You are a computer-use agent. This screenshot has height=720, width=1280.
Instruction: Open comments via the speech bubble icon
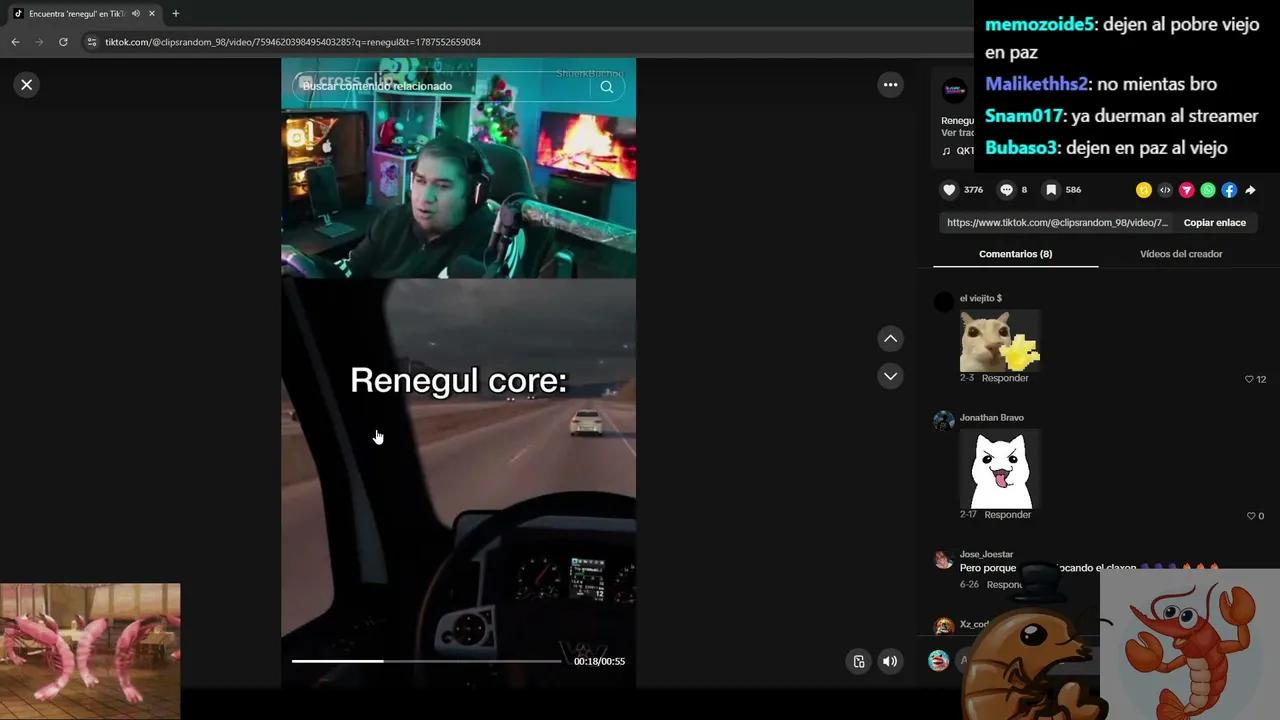[1006, 190]
